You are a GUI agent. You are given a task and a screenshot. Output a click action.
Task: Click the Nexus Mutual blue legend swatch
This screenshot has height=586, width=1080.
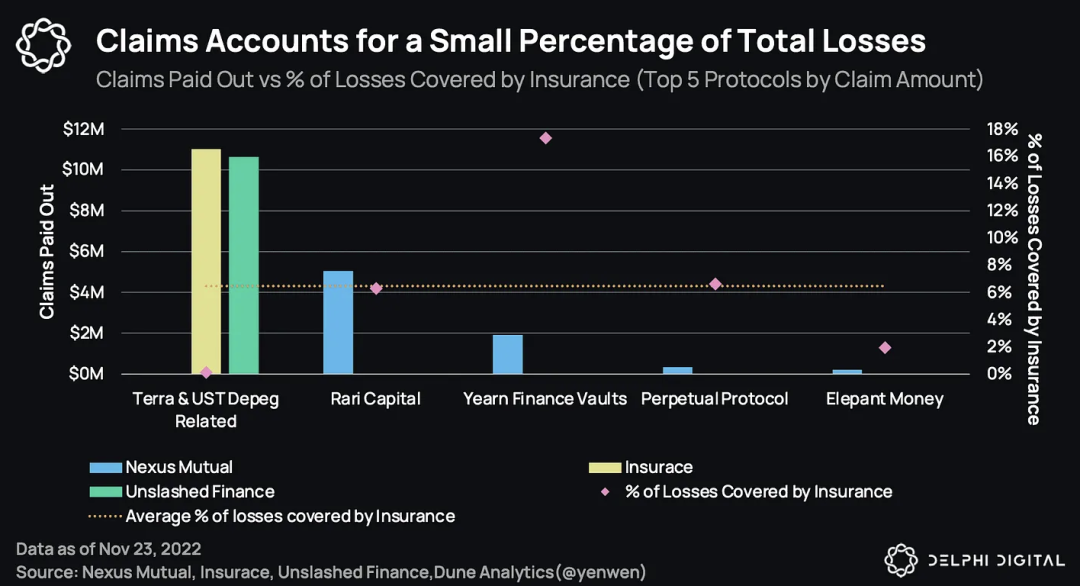(x=103, y=467)
